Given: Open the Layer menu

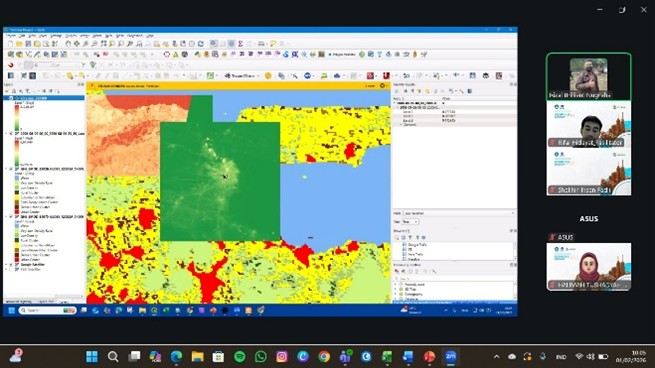Looking at the screenshot, I should 43,36.
